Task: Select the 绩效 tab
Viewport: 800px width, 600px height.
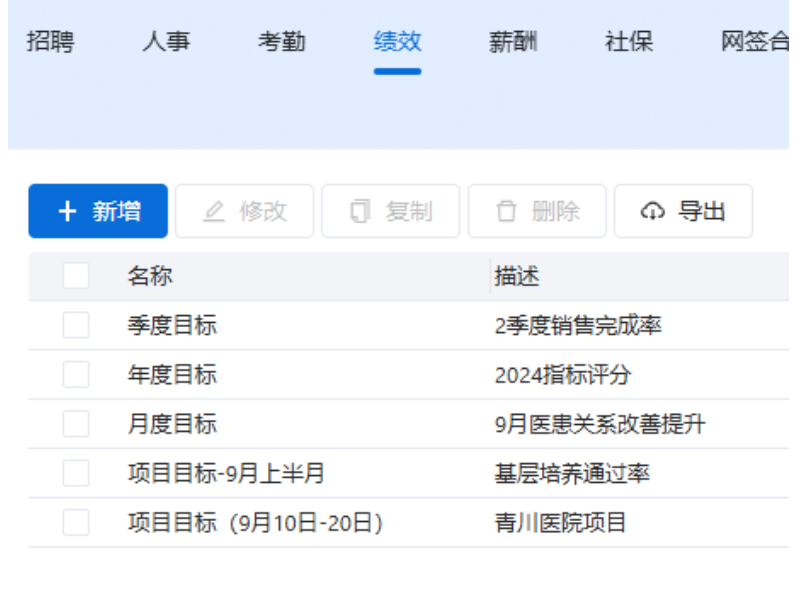Action: 398,42
